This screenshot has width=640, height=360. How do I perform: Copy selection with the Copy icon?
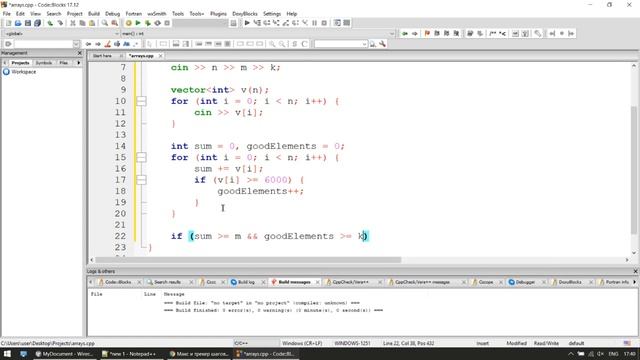[82, 23]
